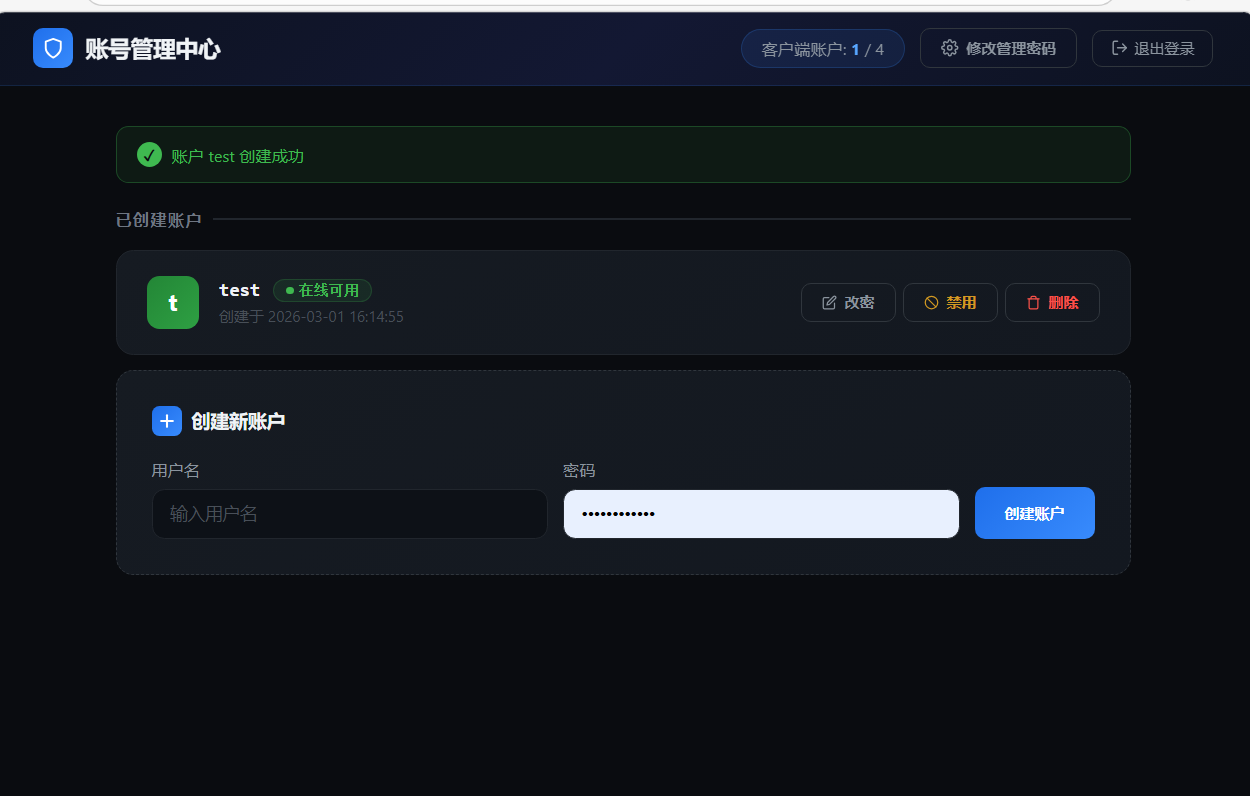The image size is (1250, 796).
Task: Click the logout arrow icon
Action: click(x=1119, y=48)
